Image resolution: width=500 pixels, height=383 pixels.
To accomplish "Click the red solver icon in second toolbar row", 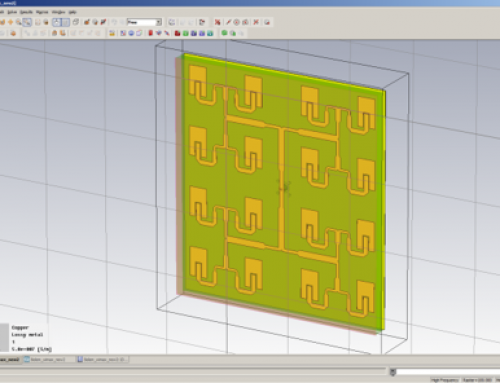I will tap(177, 33).
